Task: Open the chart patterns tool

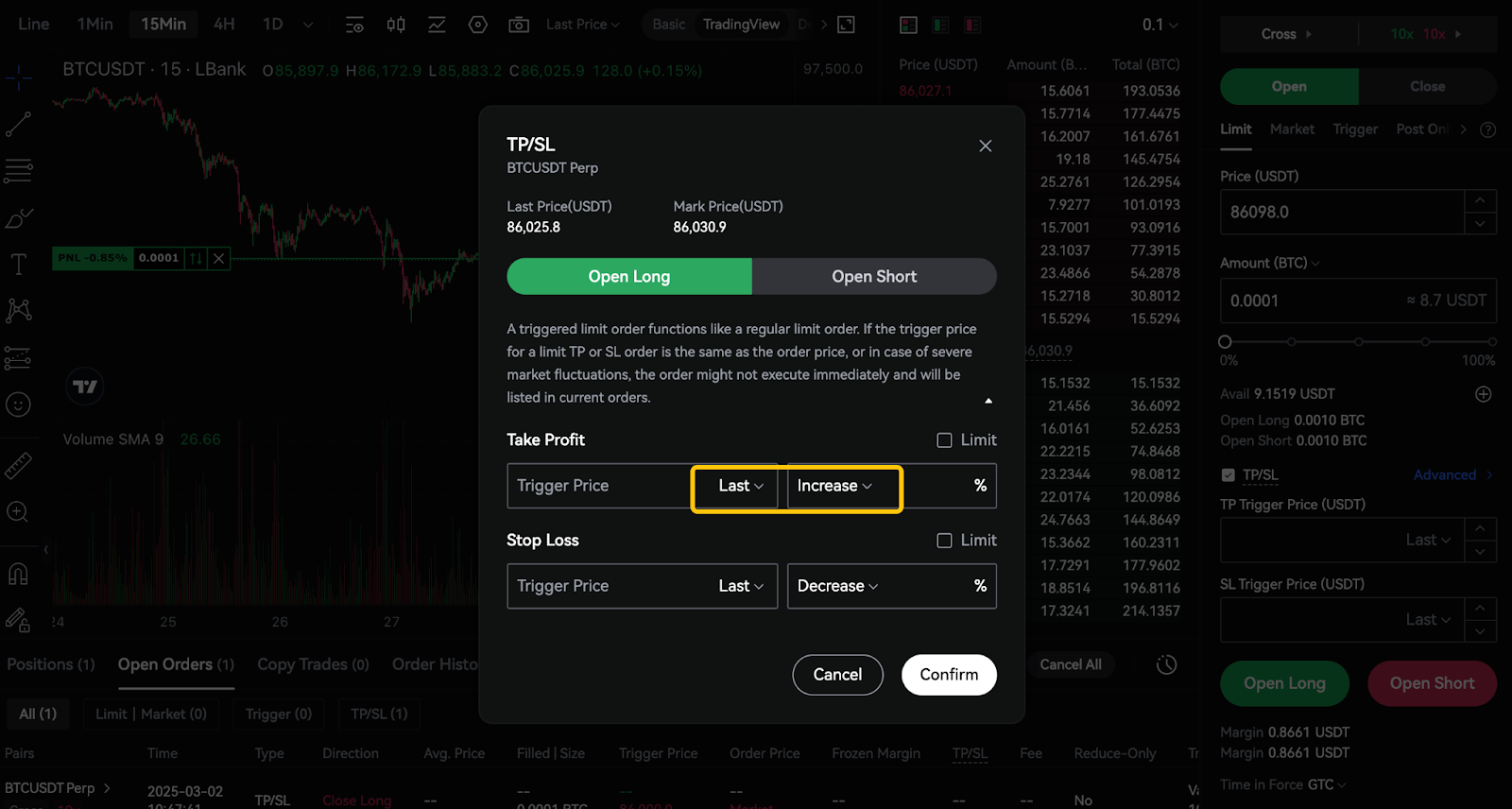Action: tap(19, 310)
